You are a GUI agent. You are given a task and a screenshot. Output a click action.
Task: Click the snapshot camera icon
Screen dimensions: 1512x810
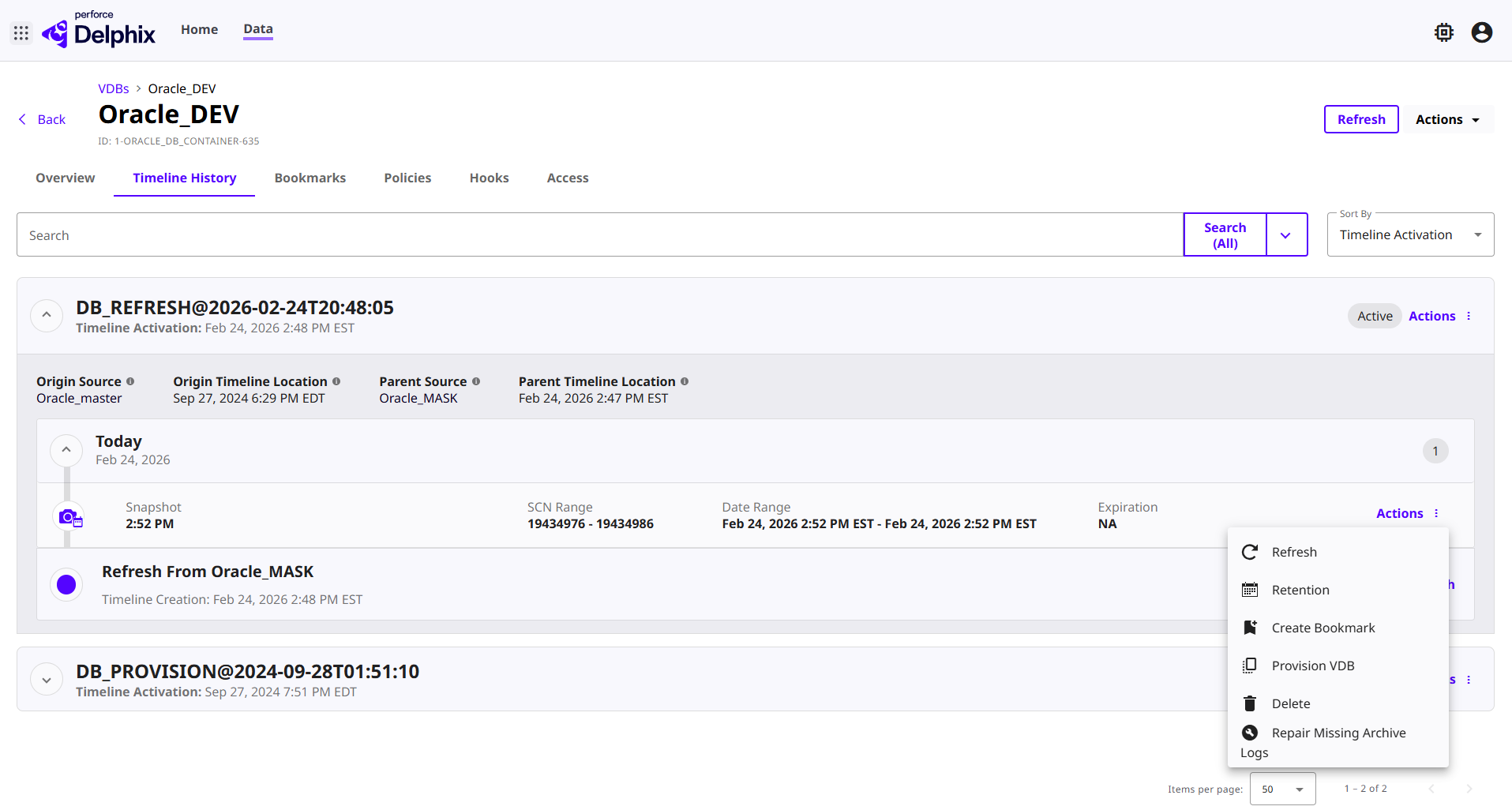click(69, 517)
